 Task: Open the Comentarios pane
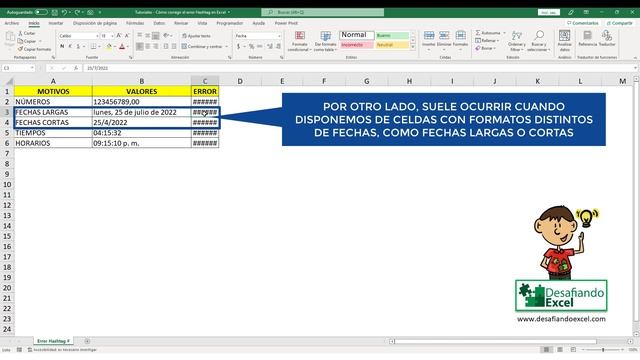click(x=582, y=23)
